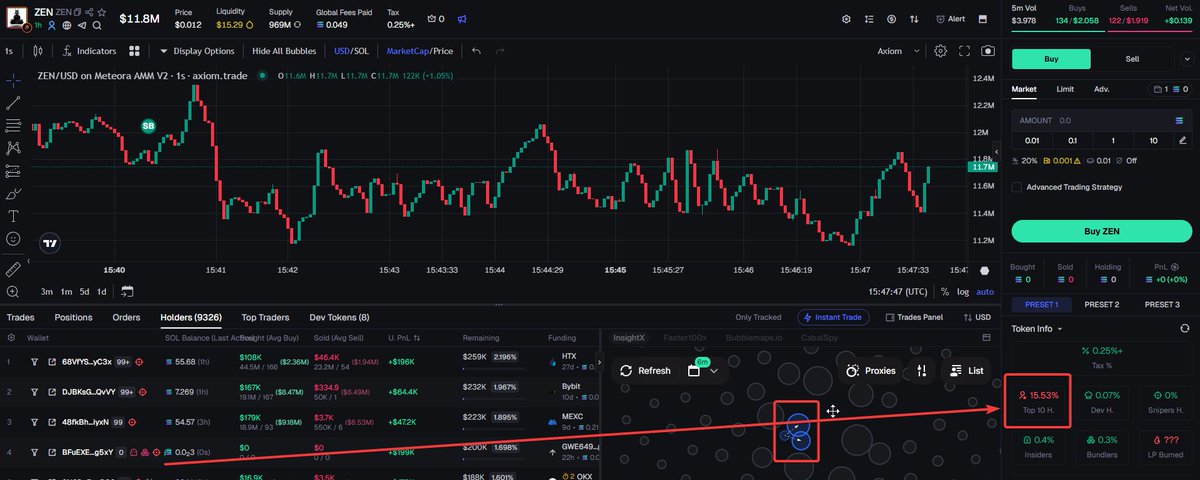Open the page settings gear in header
This screenshot has height=480, width=1200.
coord(845,19)
